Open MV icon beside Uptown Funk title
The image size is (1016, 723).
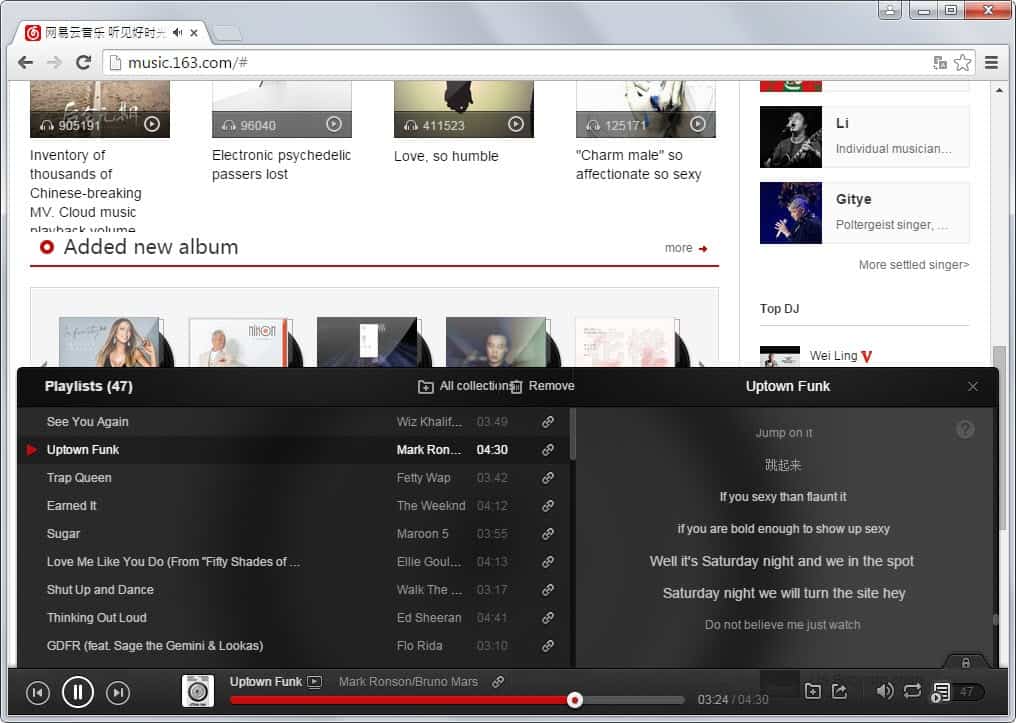click(x=314, y=682)
